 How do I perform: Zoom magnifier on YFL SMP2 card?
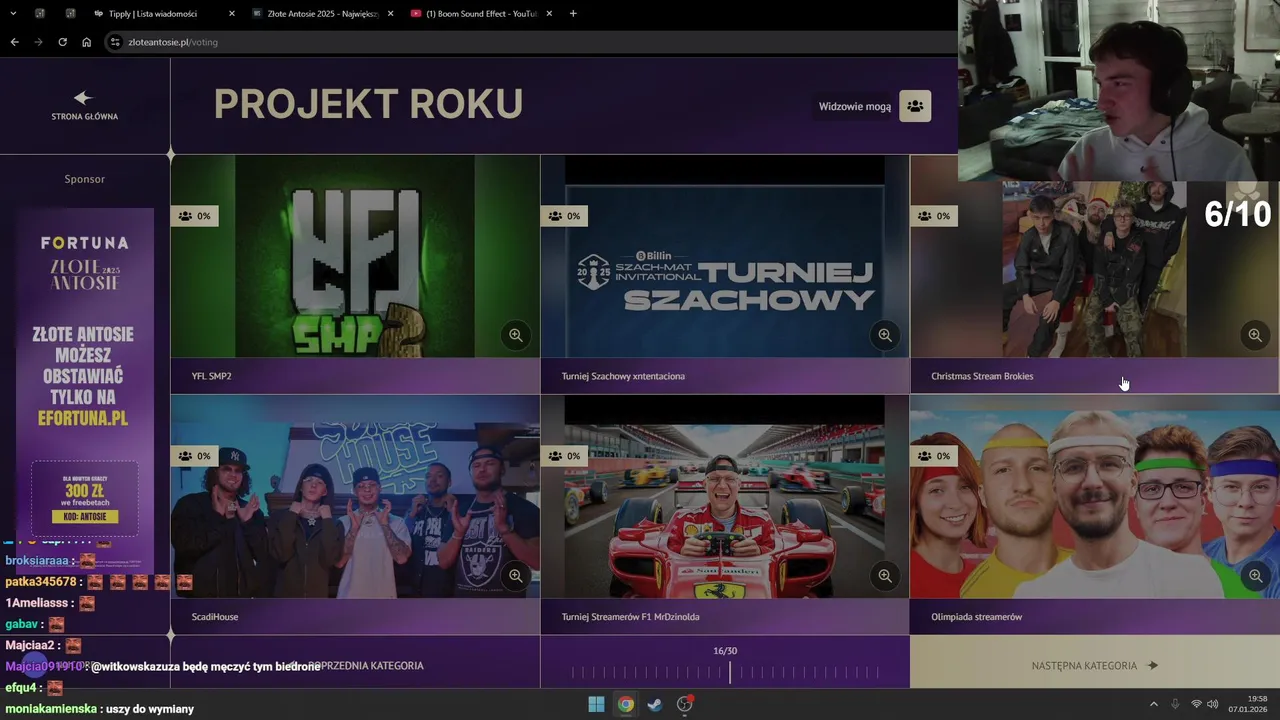(515, 335)
